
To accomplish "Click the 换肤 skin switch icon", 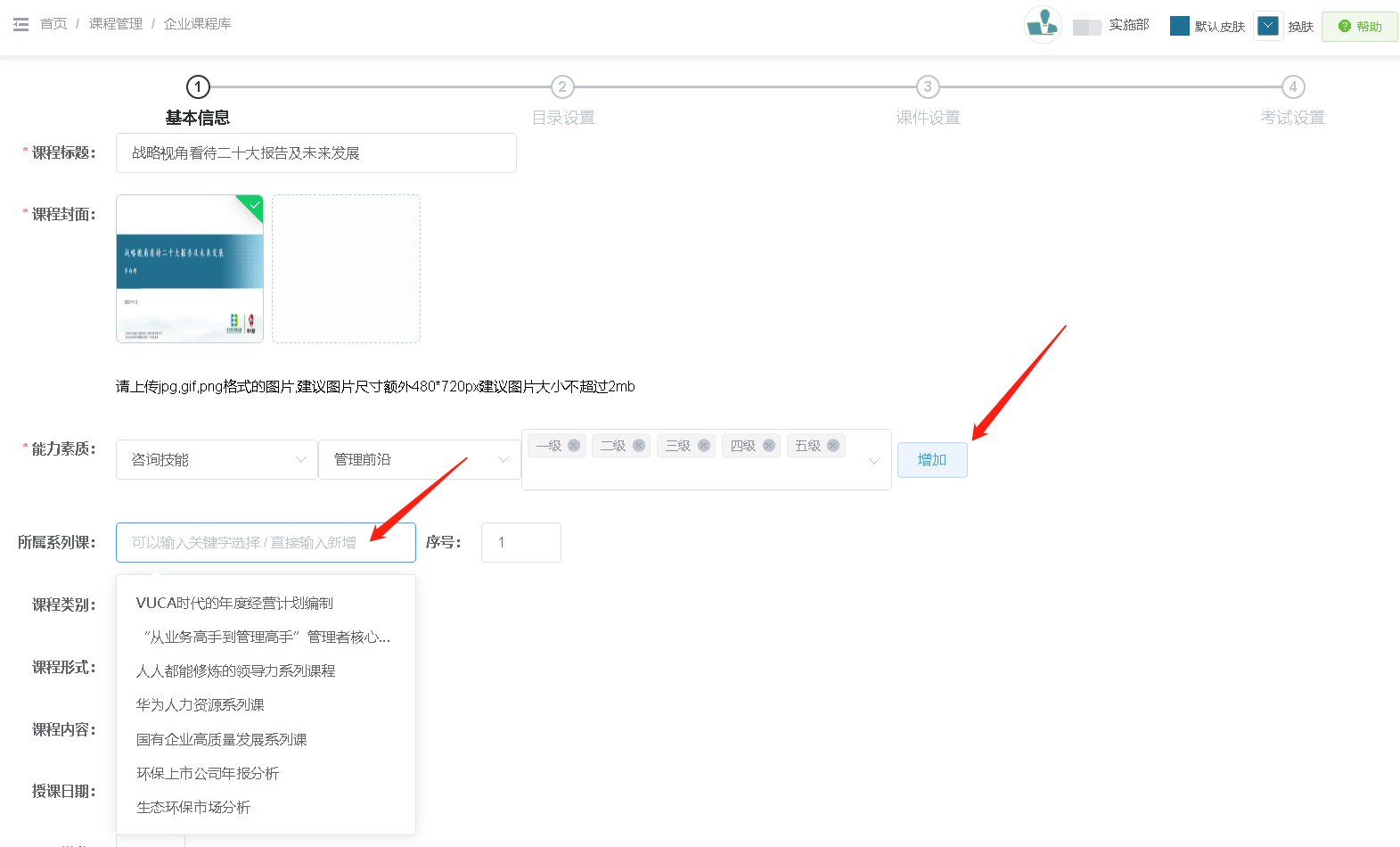I will point(1267,26).
